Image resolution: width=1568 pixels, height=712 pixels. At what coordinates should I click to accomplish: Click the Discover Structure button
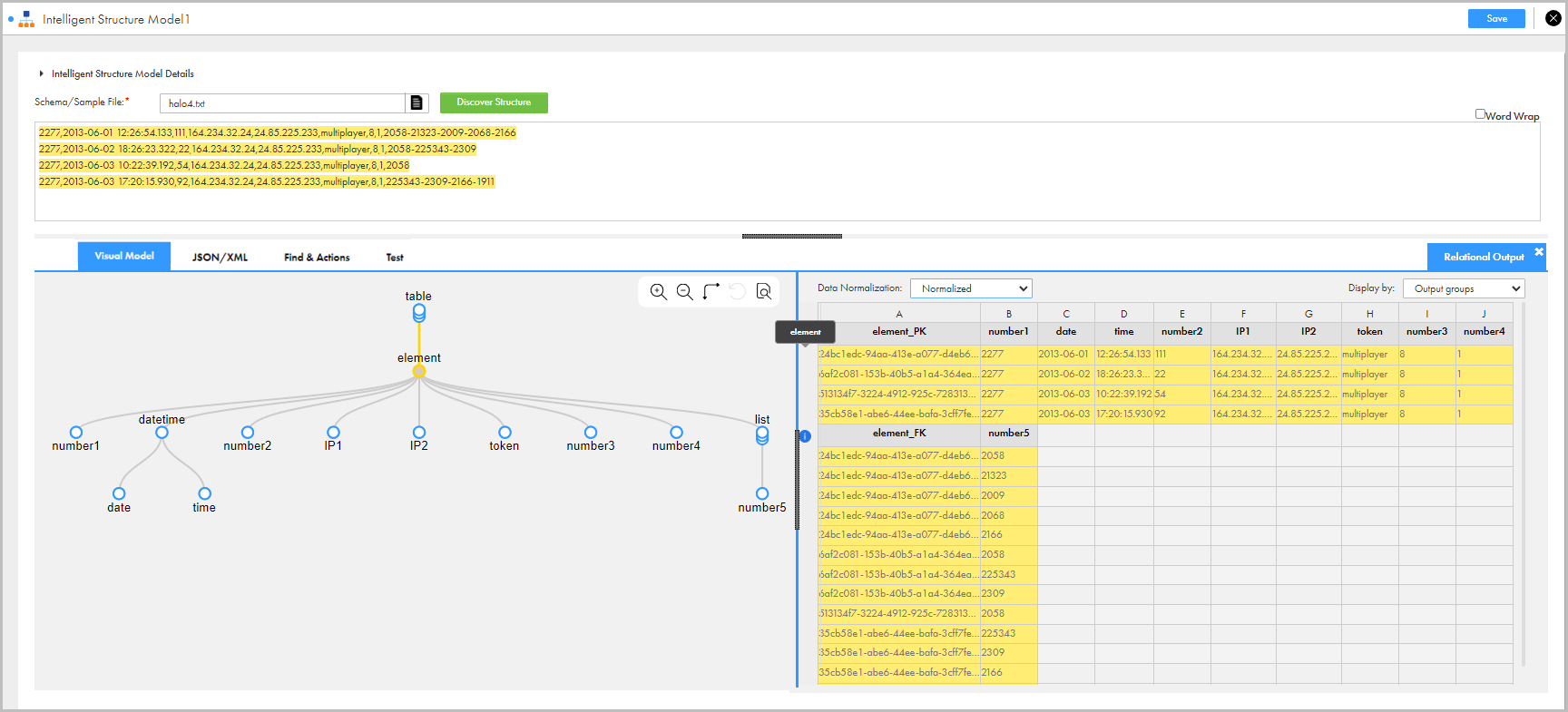coord(494,102)
